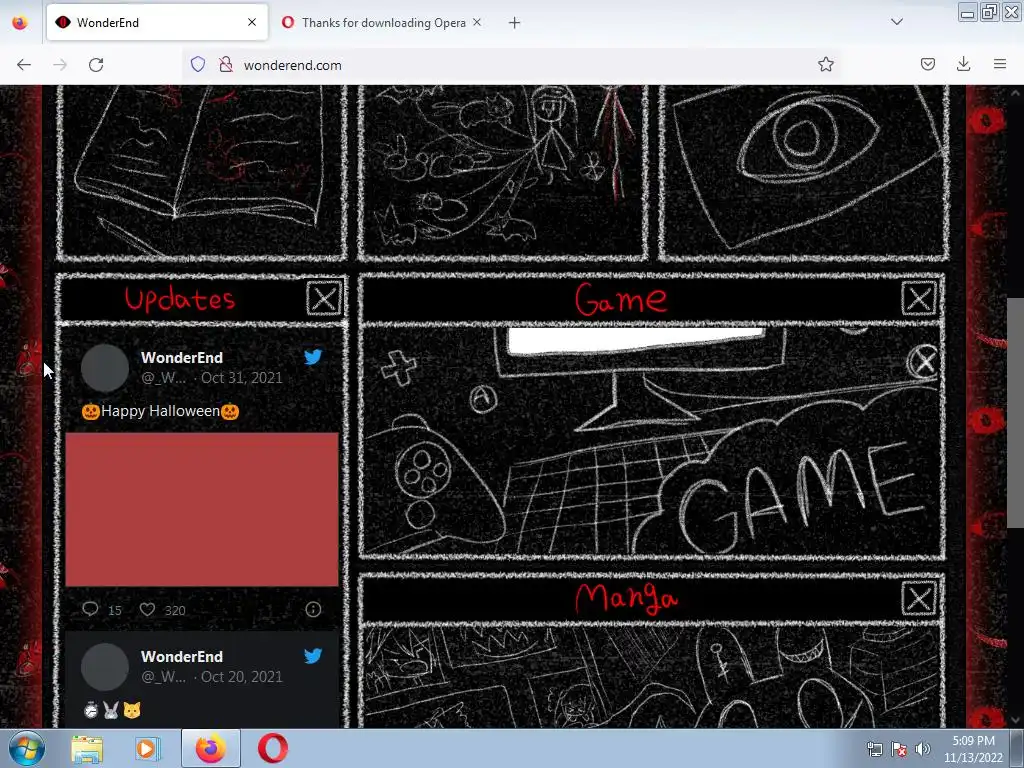Save page to Pocket

927,64
